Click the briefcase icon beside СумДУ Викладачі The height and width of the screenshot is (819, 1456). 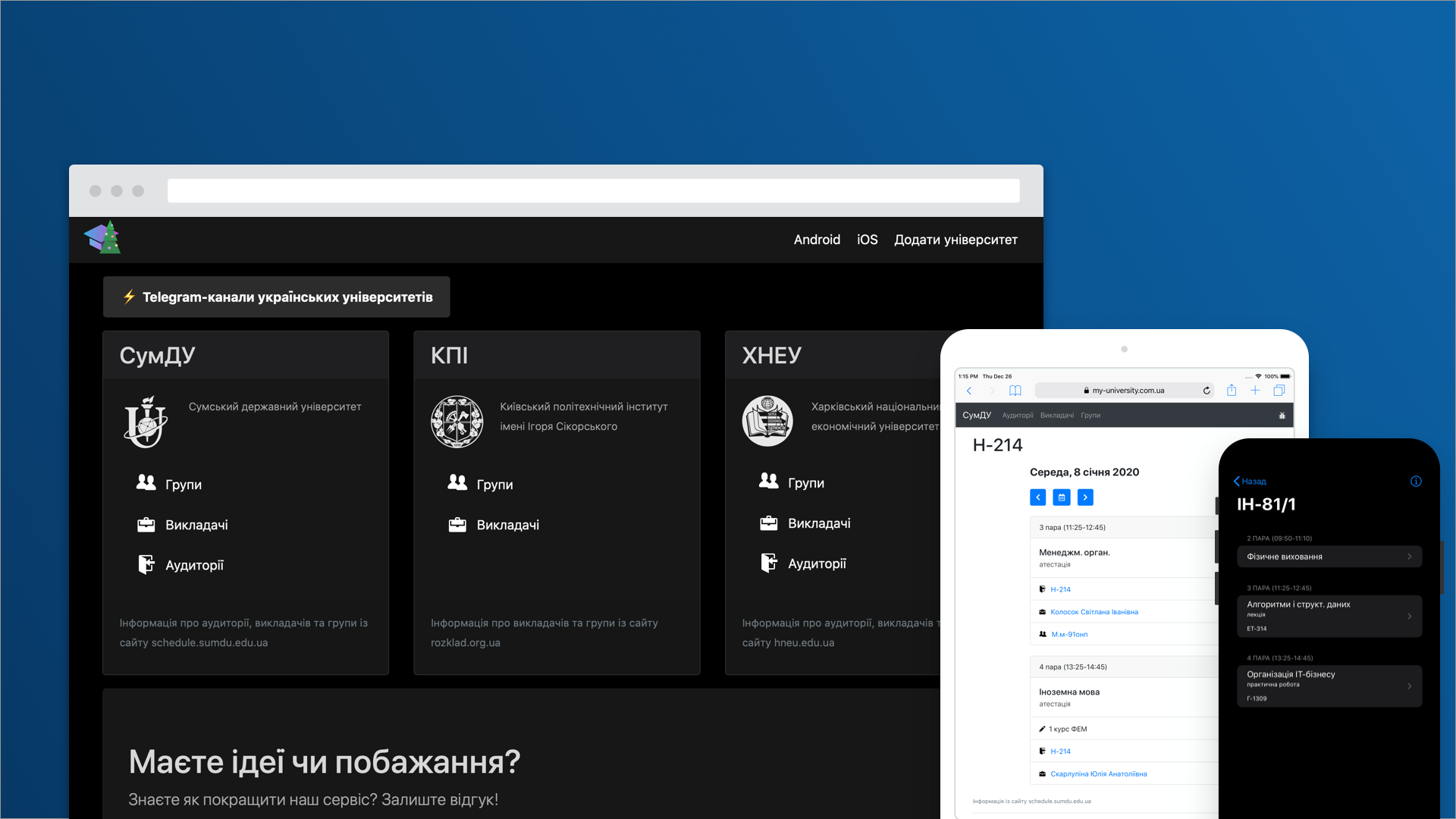146,525
